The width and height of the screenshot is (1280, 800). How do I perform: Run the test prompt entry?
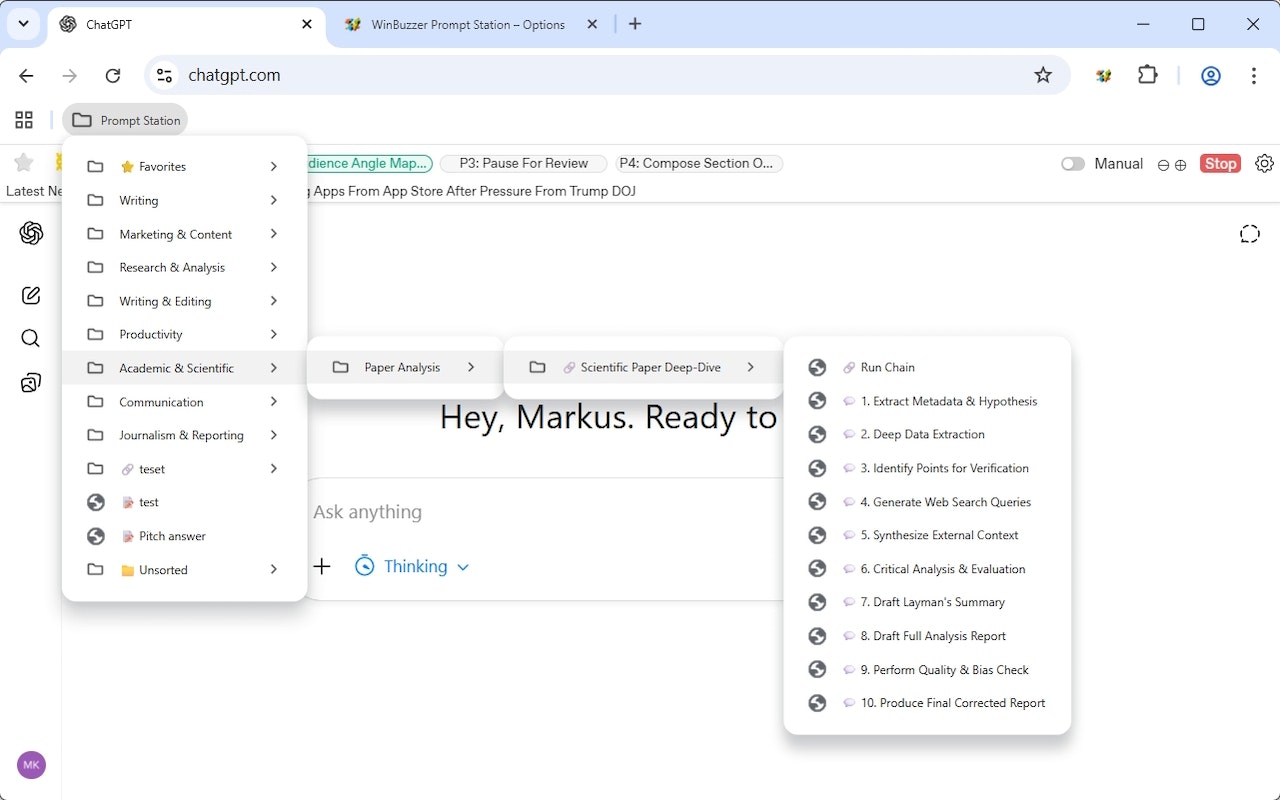[184, 502]
